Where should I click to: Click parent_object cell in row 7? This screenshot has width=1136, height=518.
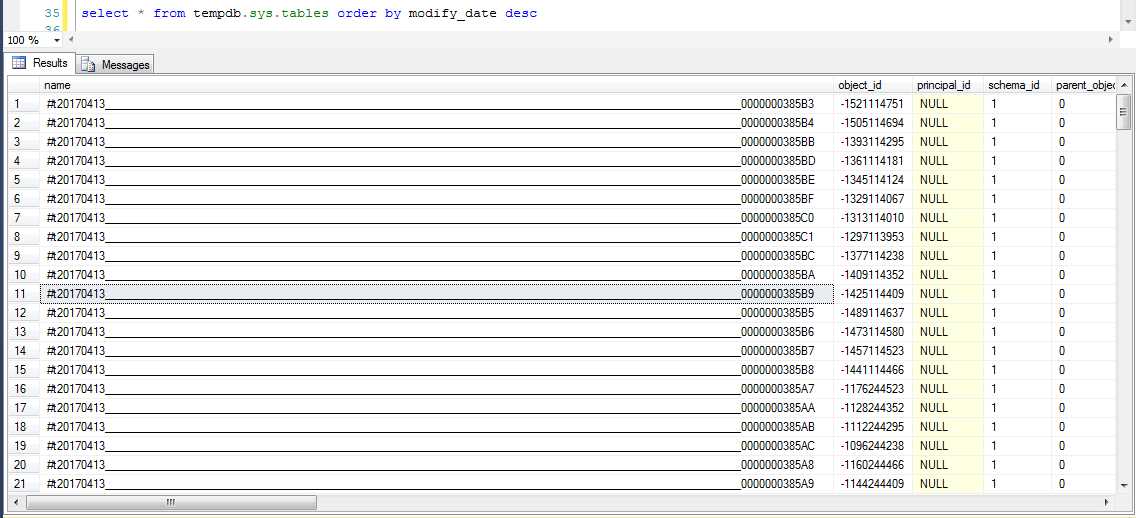click(1084, 217)
